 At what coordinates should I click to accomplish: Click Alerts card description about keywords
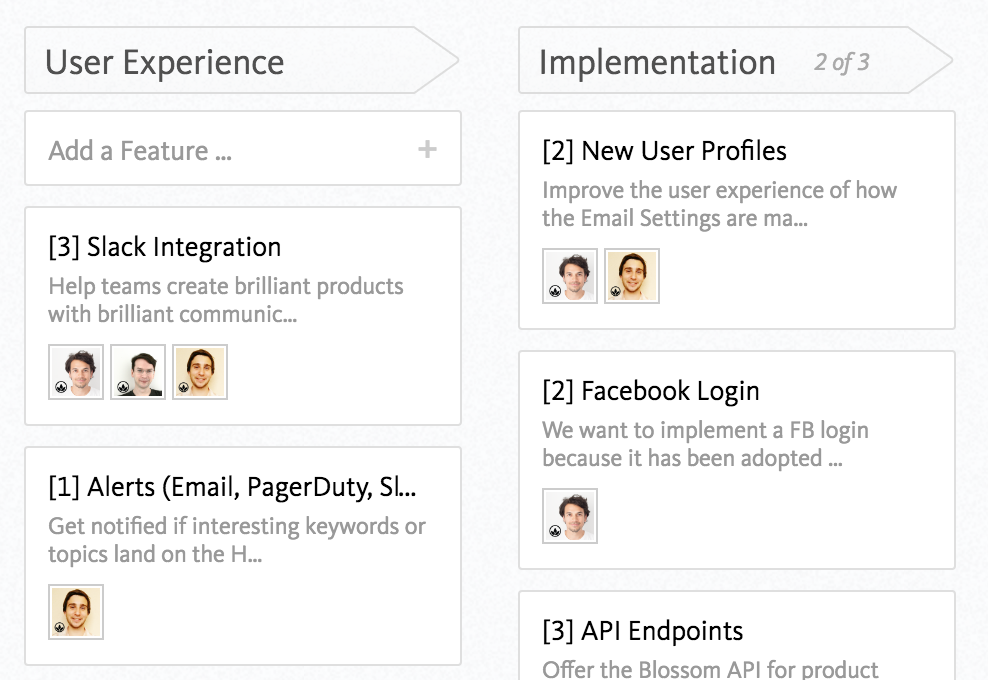(x=237, y=540)
